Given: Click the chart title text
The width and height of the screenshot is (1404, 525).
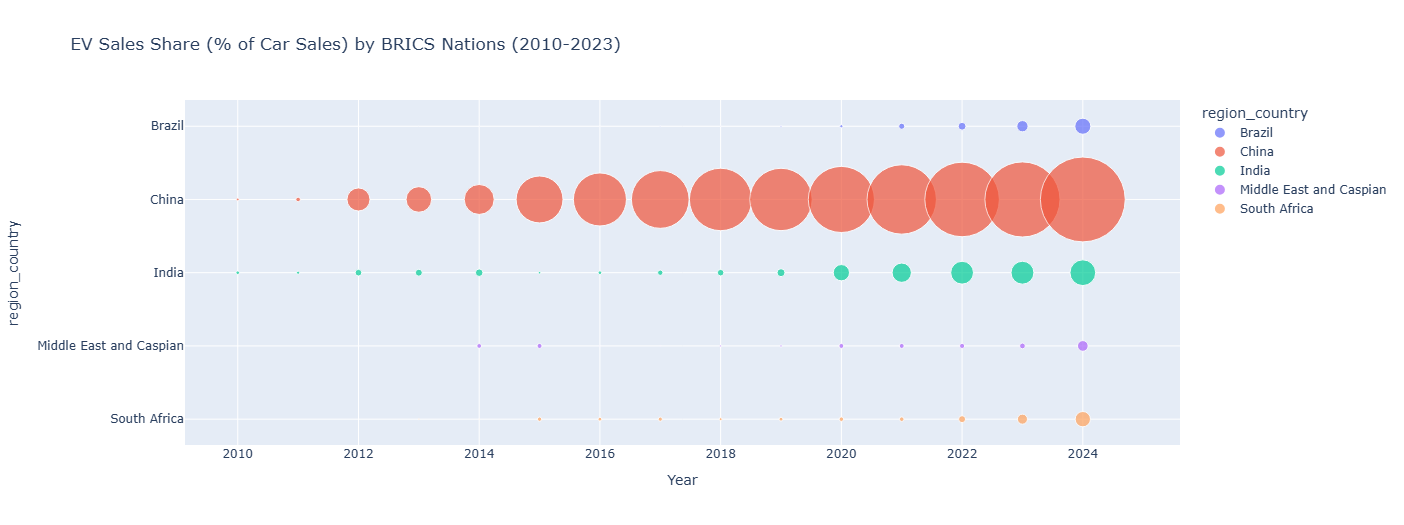Looking at the screenshot, I should pyautogui.click(x=345, y=44).
